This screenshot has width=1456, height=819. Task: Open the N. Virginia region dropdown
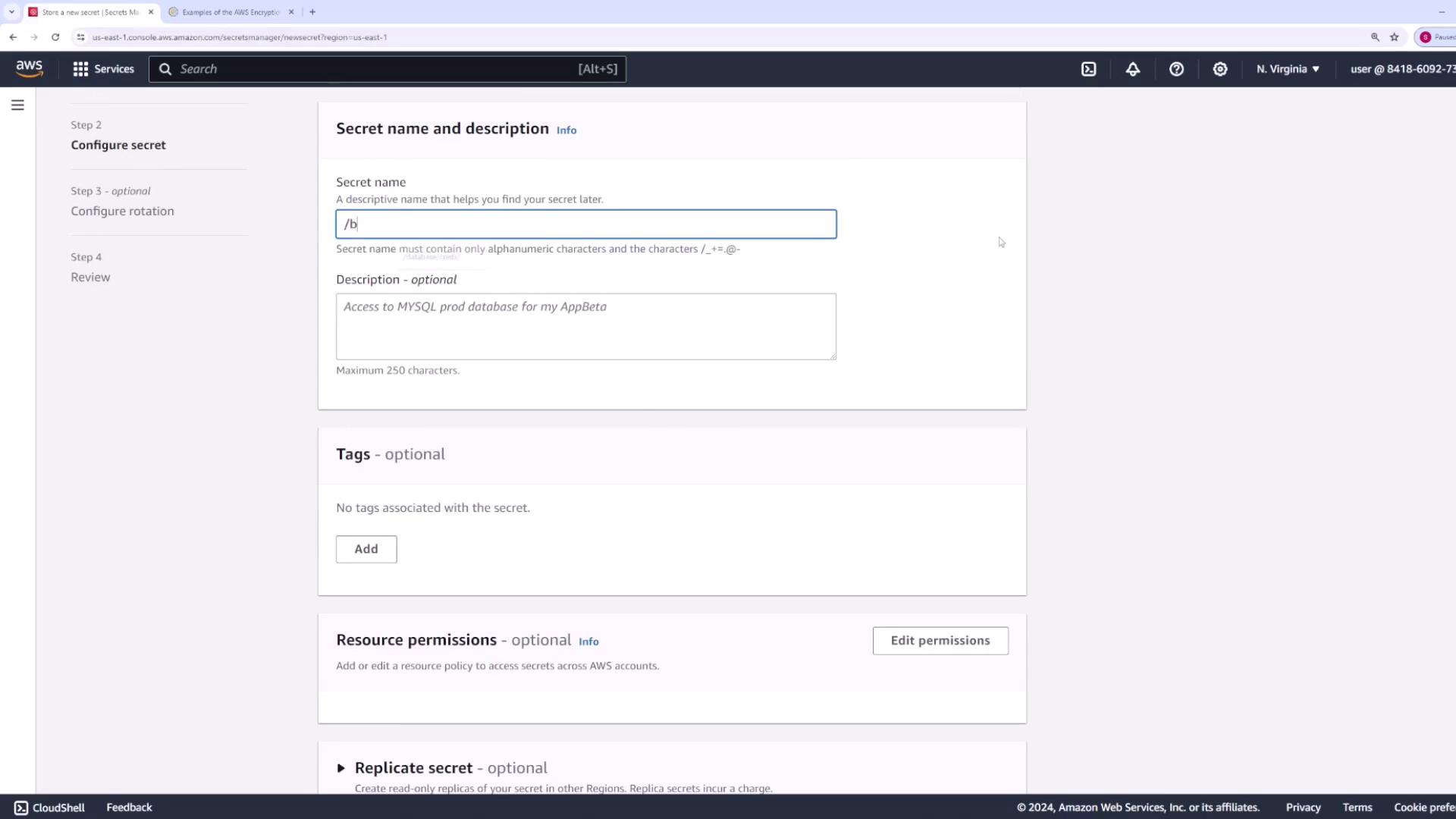(x=1287, y=69)
